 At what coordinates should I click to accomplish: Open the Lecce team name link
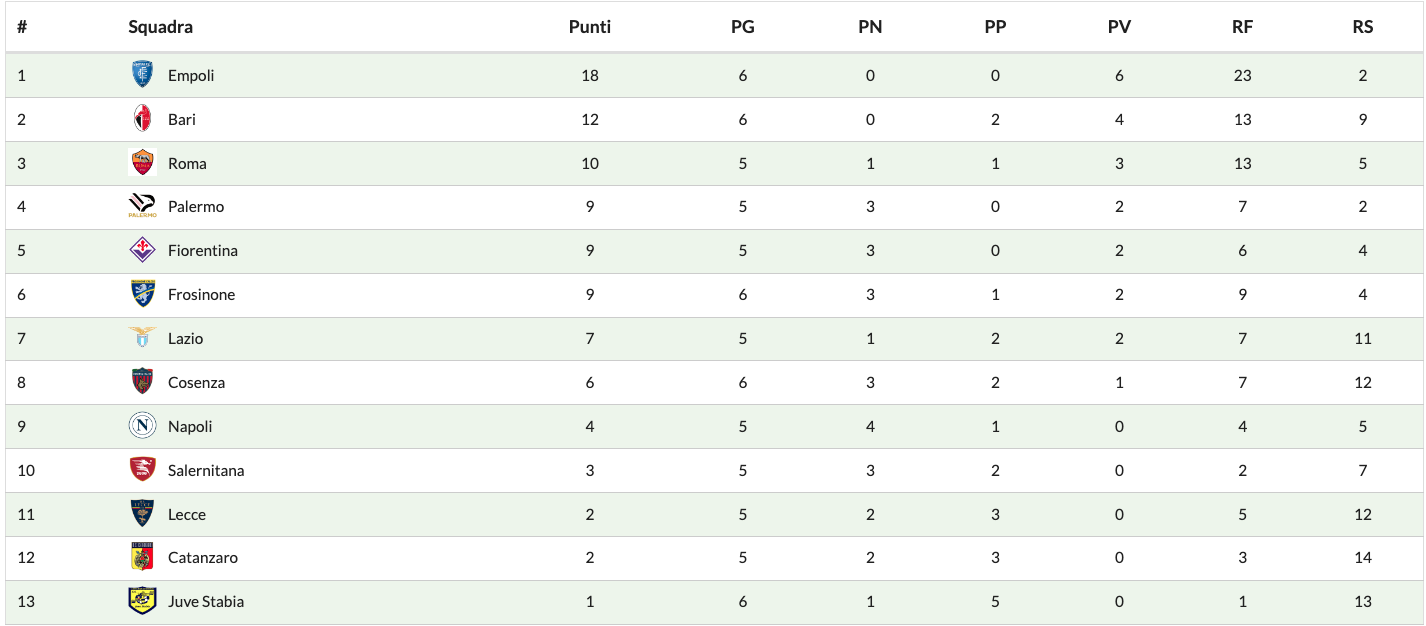point(187,514)
